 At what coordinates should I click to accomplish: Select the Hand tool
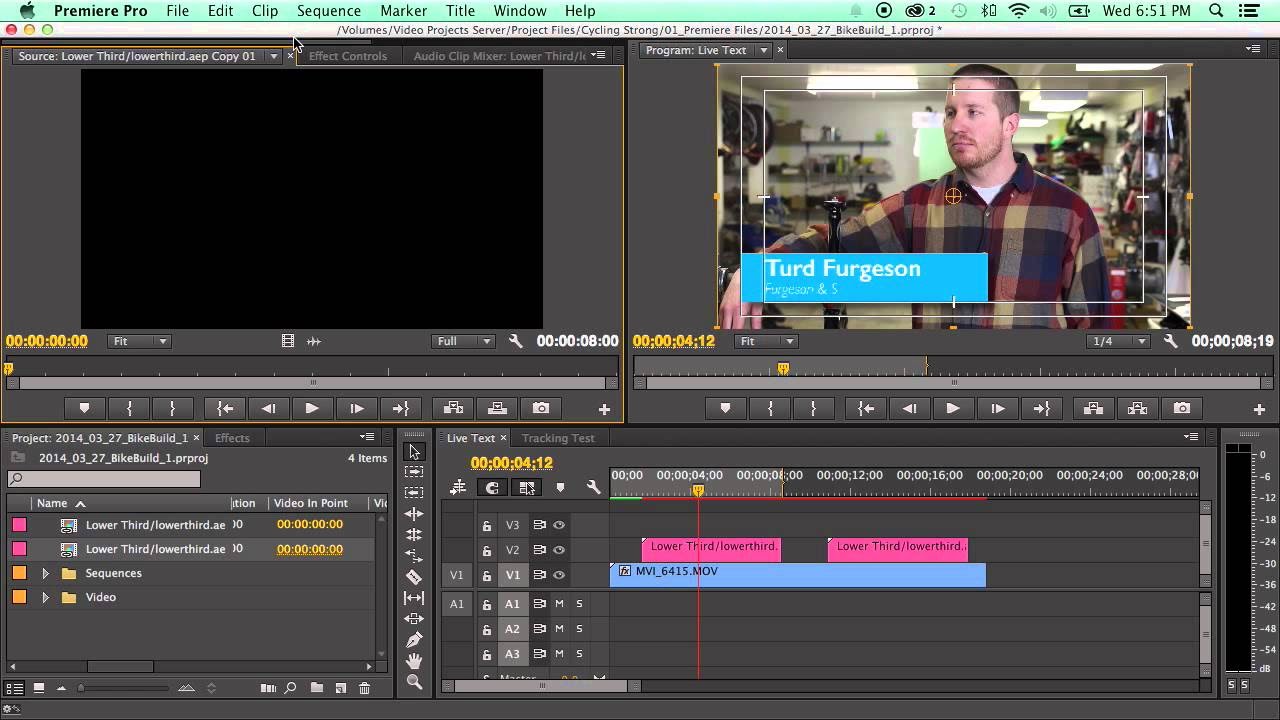click(x=415, y=661)
